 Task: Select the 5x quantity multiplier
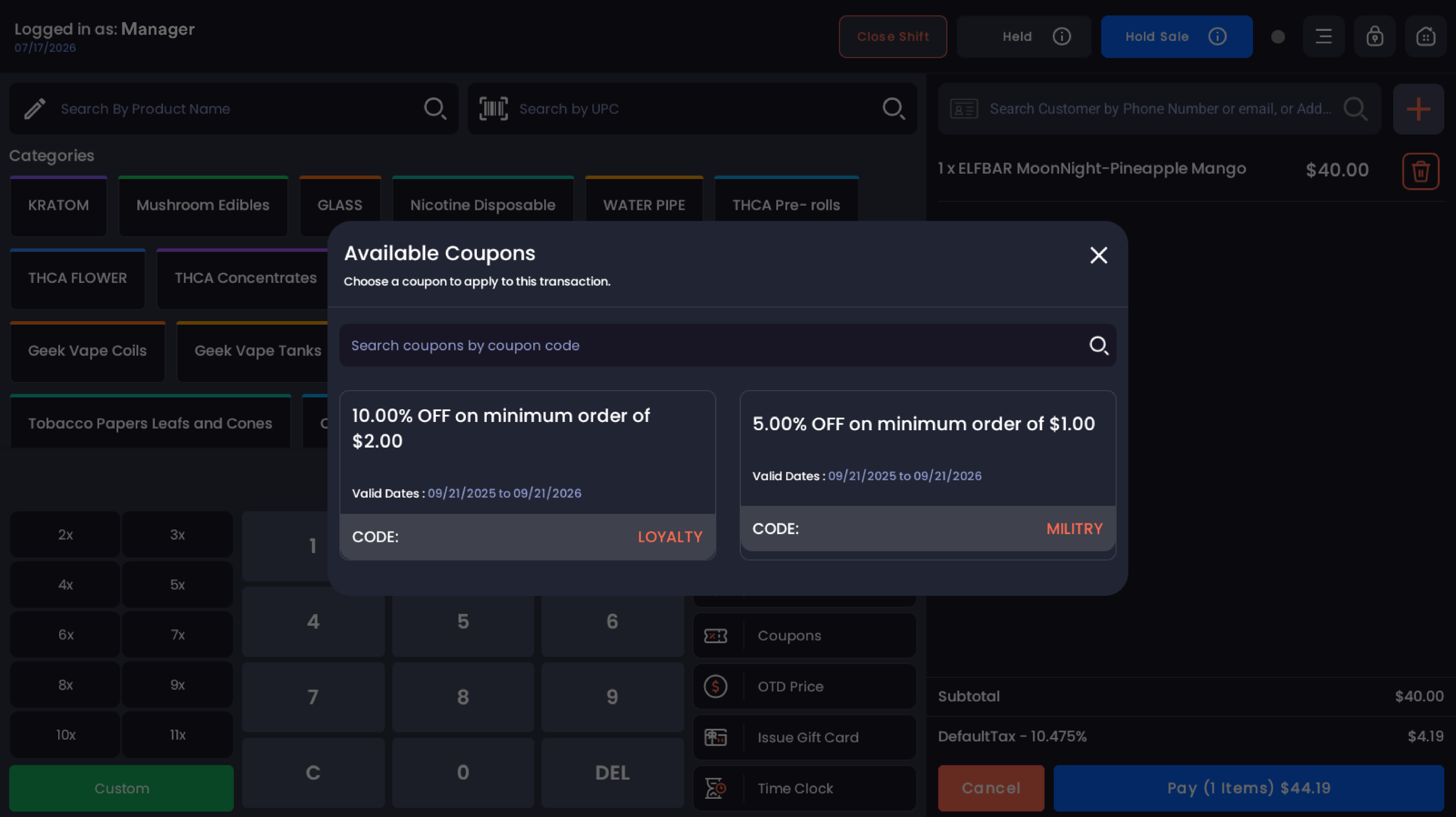(177, 585)
